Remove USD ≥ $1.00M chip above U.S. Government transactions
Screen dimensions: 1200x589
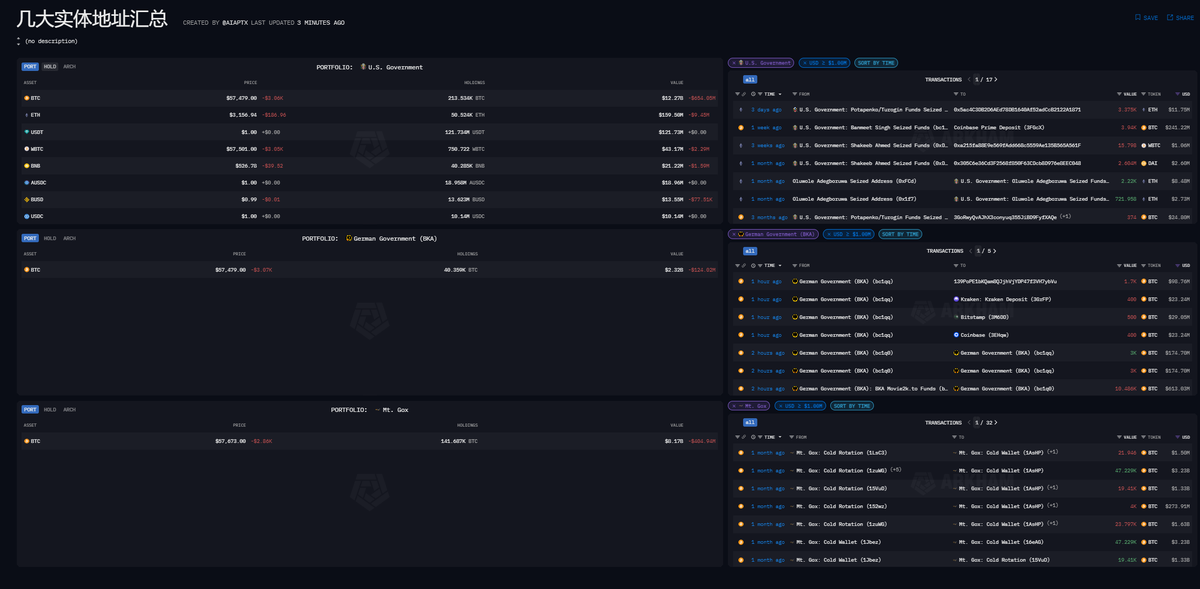coord(803,62)
